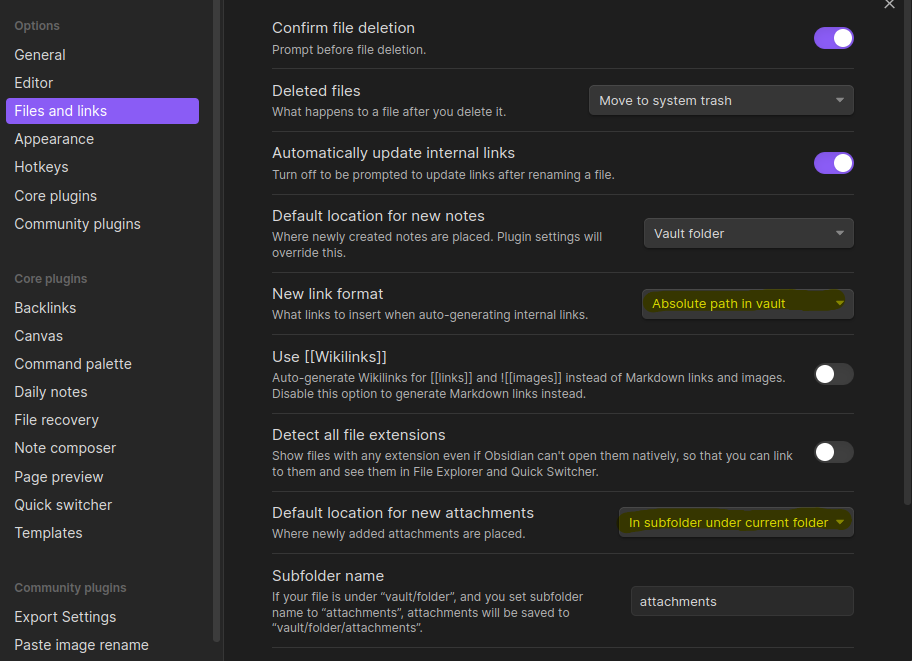The image size is (912, 661).
Task: Open Default location for new attachments dropdown
Action: coord(736,522)
